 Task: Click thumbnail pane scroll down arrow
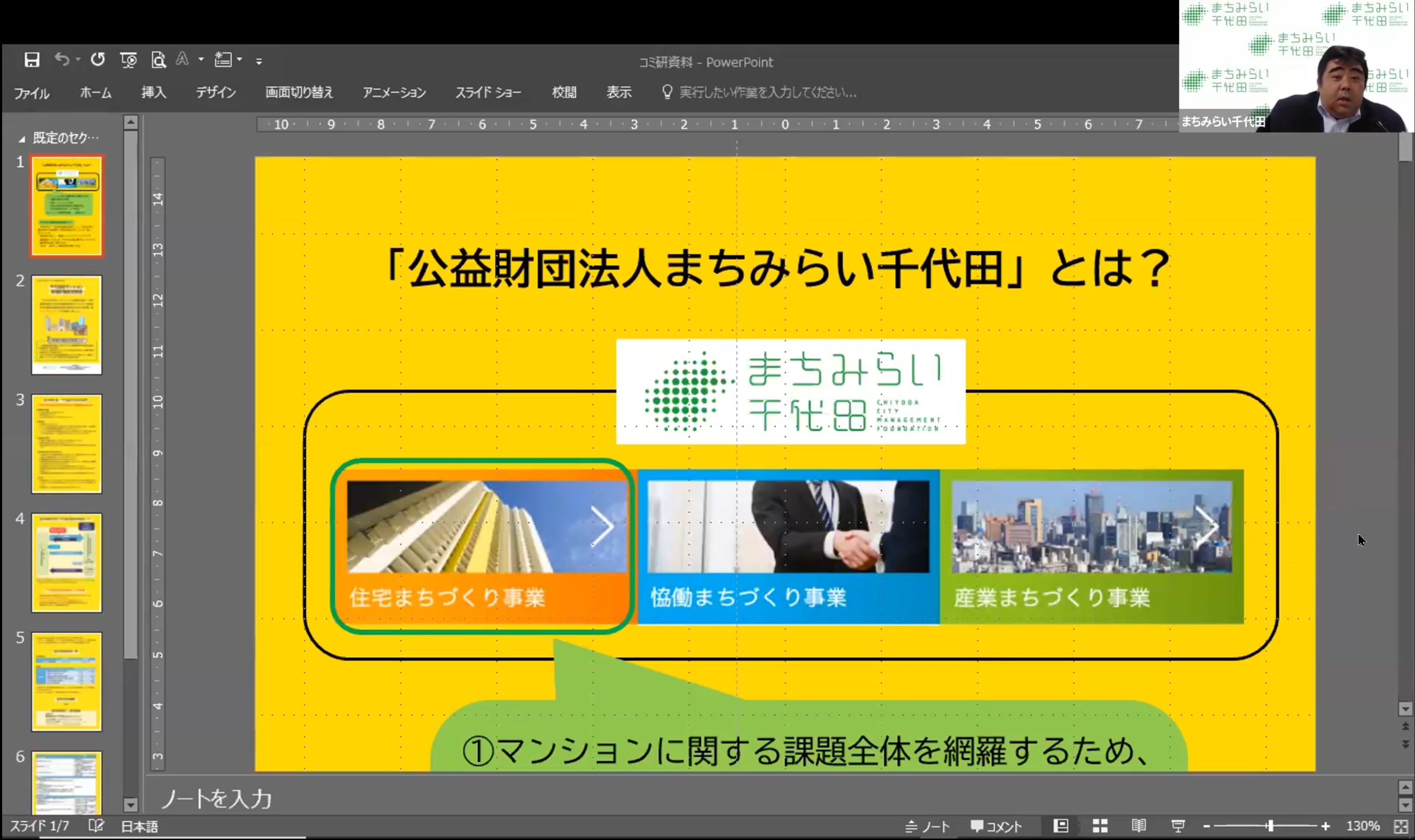pyautogui.click(x=131, y=805)
